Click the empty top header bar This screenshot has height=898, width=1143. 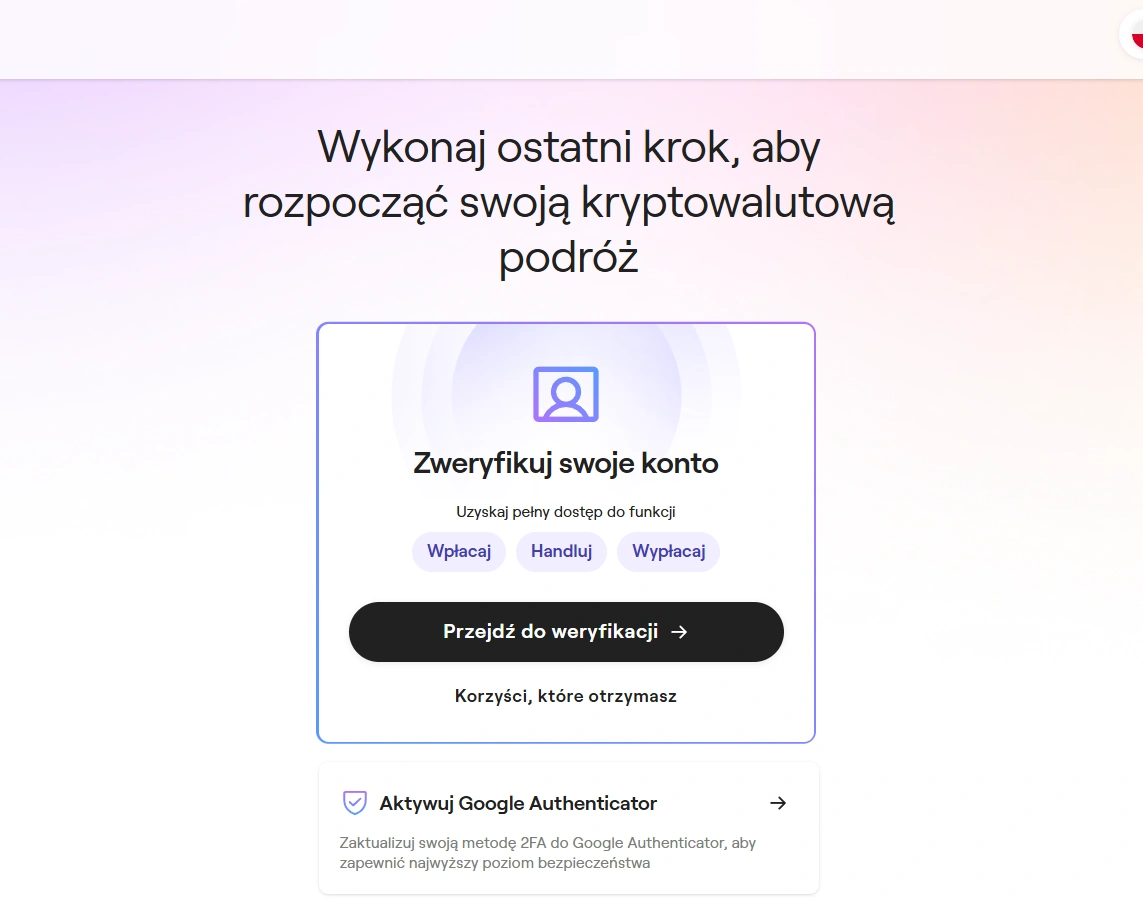[554, 39]
